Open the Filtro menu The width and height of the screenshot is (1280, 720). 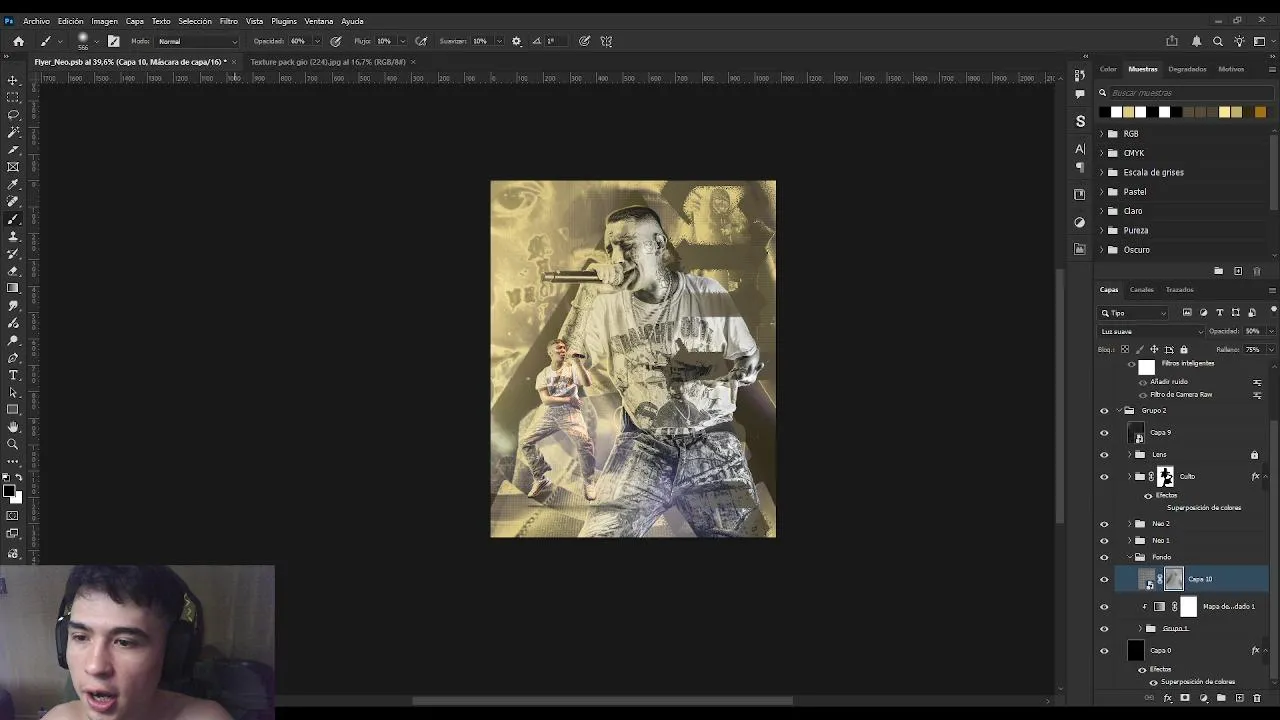[229, 21]
